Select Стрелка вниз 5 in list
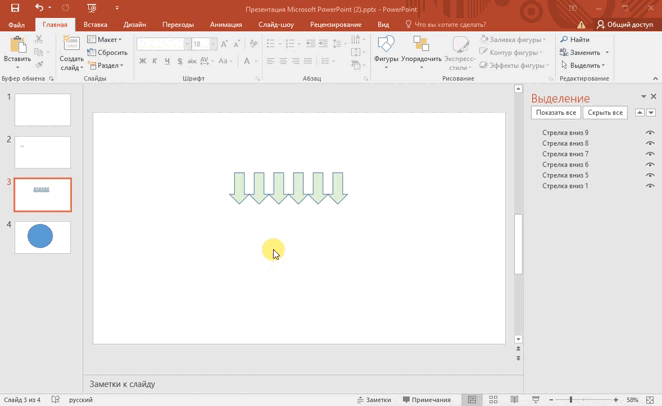Image resolution: width=662 pixels, height=406 pixels. [565, 175]
